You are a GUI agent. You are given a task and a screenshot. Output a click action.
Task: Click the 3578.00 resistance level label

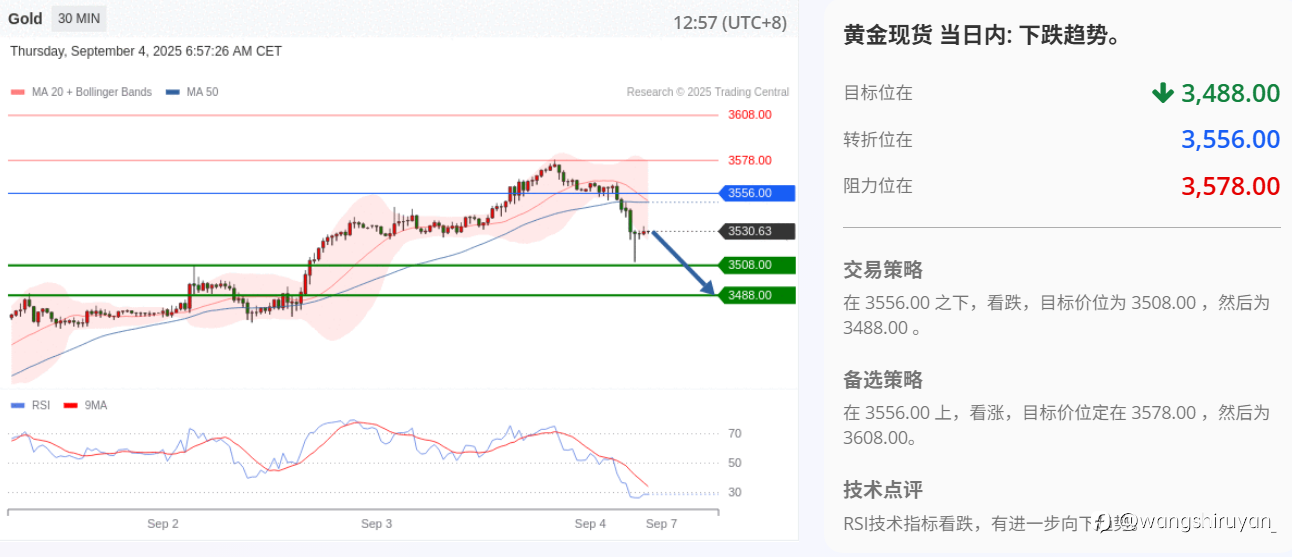click(750, 160)
